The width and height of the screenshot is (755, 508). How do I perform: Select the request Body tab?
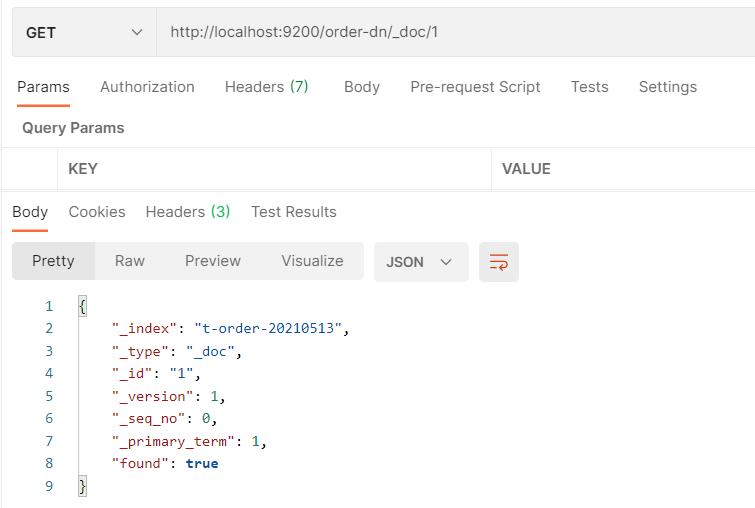coord(361,87)
